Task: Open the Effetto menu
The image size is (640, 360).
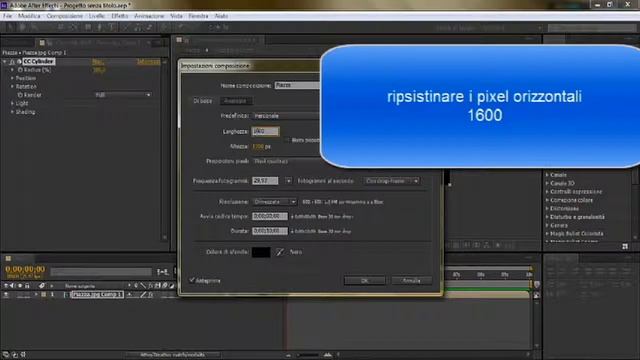Action: tap(120, 16)
